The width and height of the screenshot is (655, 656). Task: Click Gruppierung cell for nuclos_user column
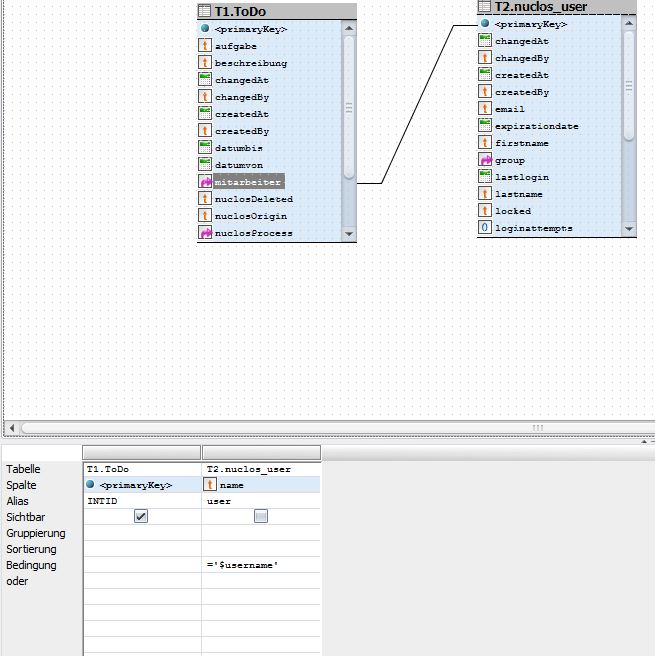click(x=261, y=533)
